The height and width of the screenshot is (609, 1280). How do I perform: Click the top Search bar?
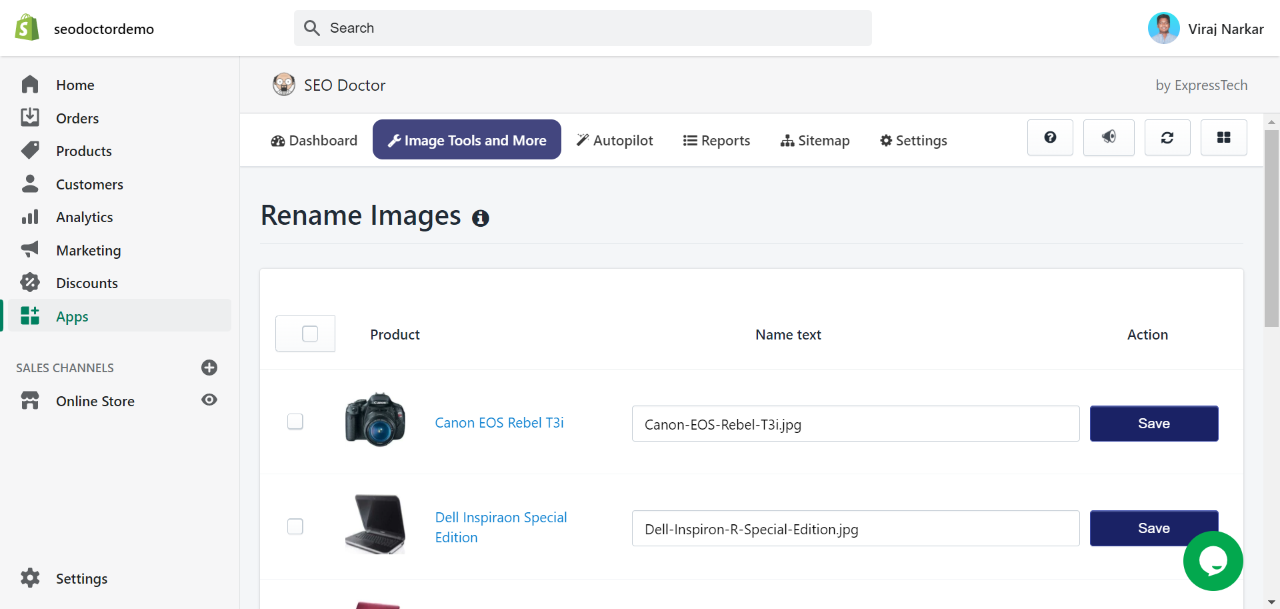tap(583, 28)
